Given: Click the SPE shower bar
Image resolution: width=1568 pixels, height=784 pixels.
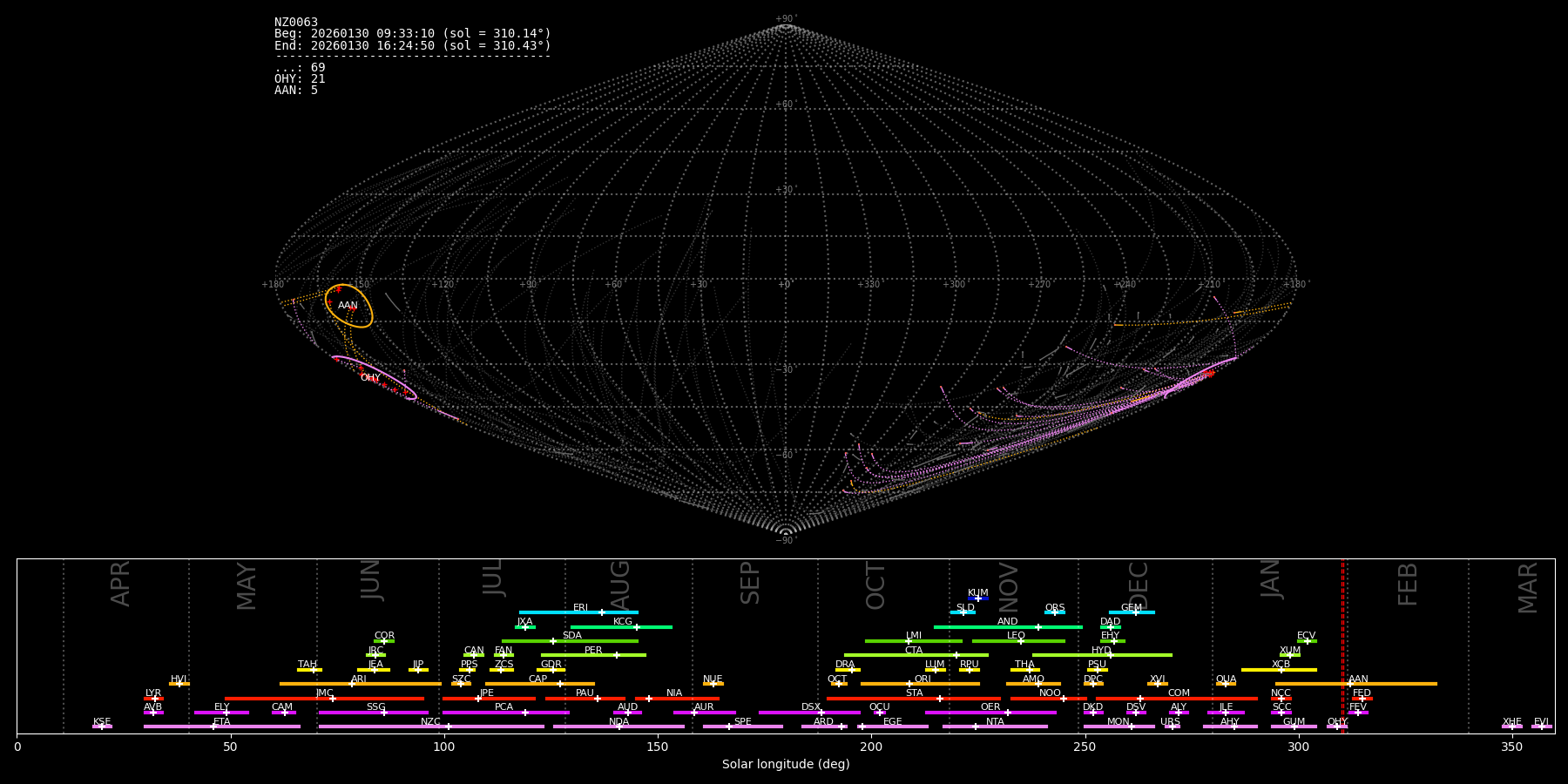Looking at the screenshot, I should 743,727.
